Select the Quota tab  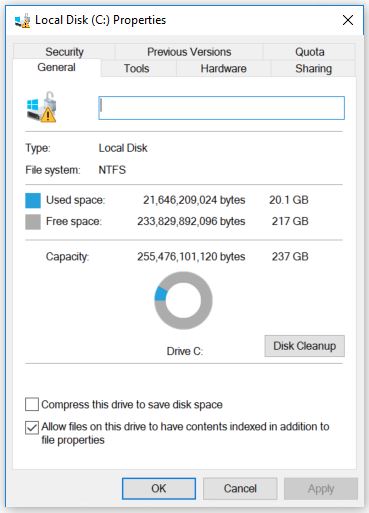[309, 52]
